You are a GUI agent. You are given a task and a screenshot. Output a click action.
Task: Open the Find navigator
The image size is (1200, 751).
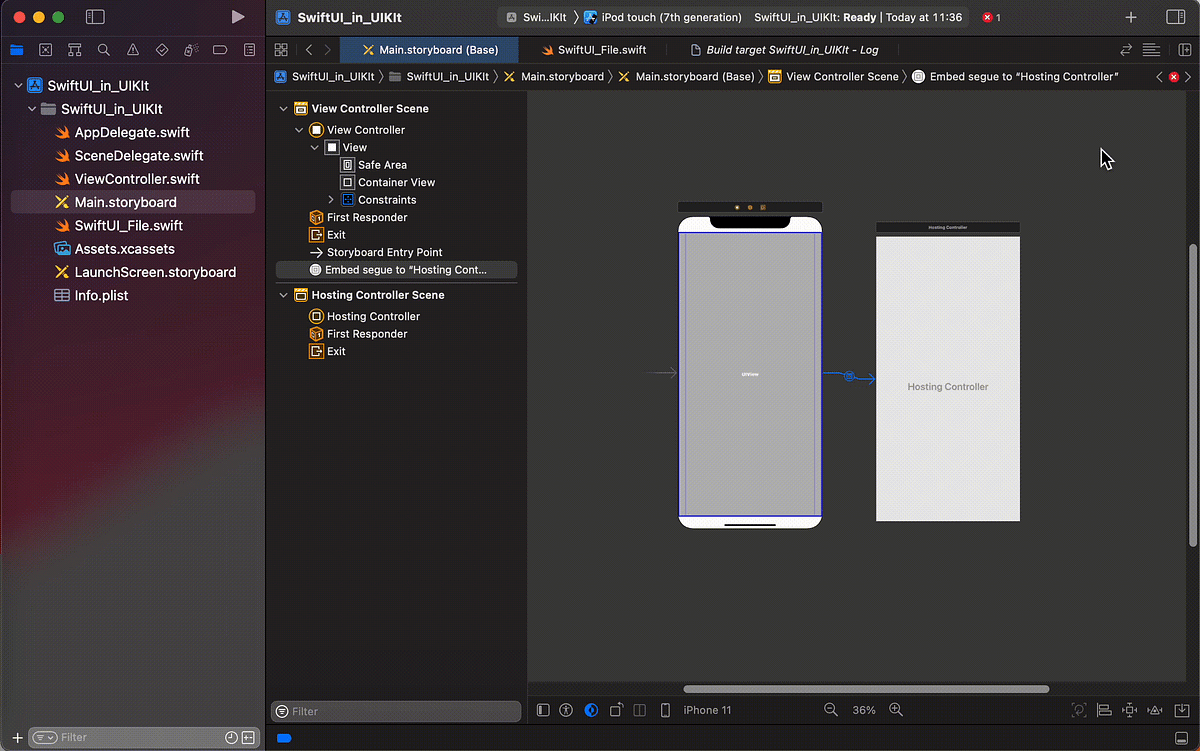(x=103, y=49)
